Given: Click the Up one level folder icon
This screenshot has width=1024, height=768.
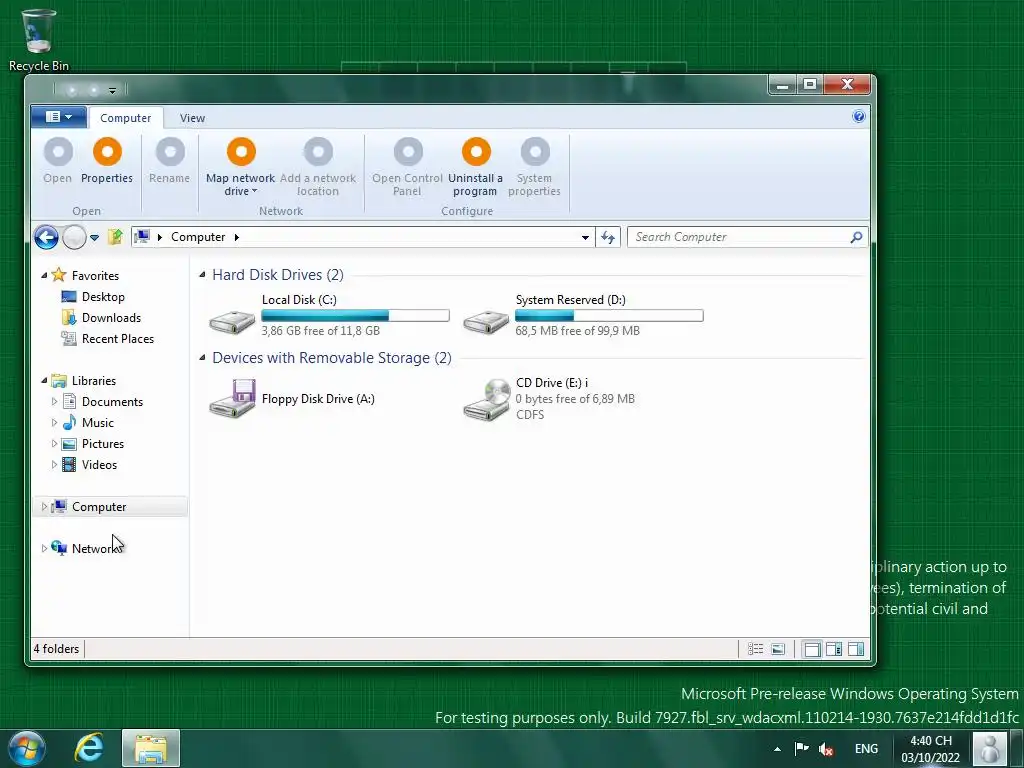Looking at the screenshot, I should (x=116, y=236).
